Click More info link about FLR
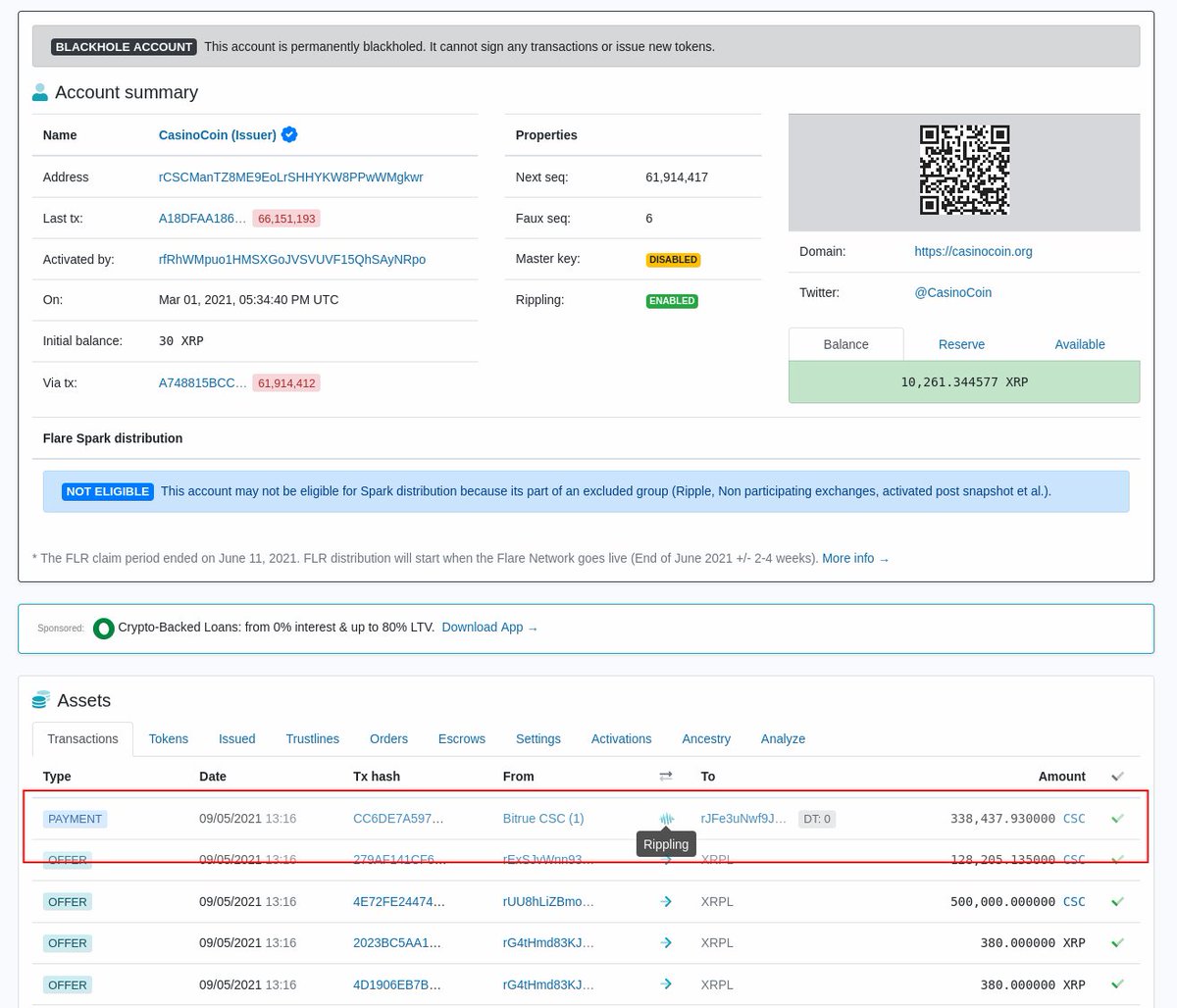The image size is (1177, 1008). 855,558
